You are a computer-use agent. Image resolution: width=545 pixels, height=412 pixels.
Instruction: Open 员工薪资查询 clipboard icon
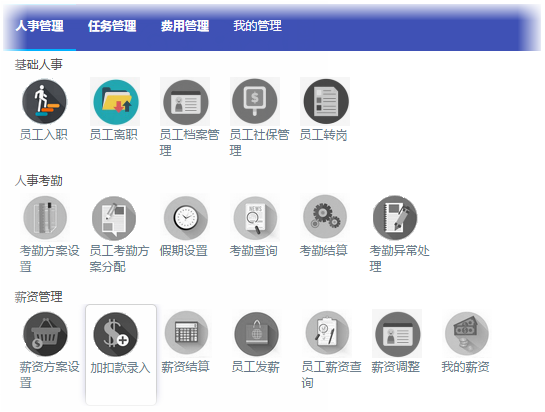(x=327, y=333)
